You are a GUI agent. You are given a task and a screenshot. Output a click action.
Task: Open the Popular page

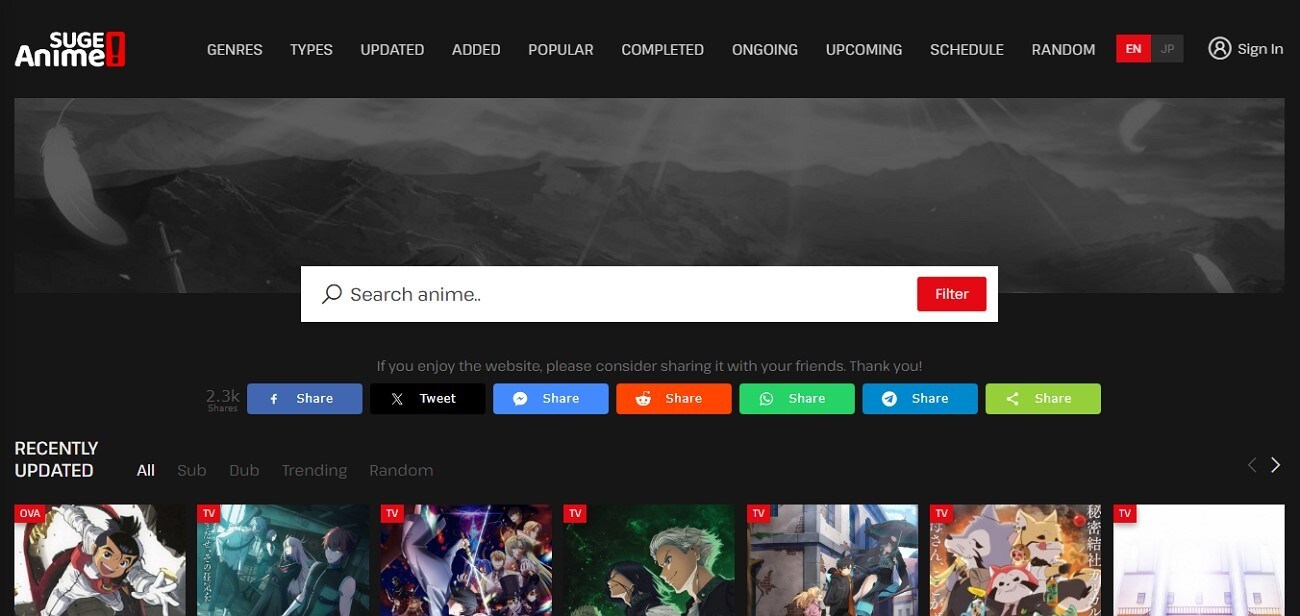561,49
